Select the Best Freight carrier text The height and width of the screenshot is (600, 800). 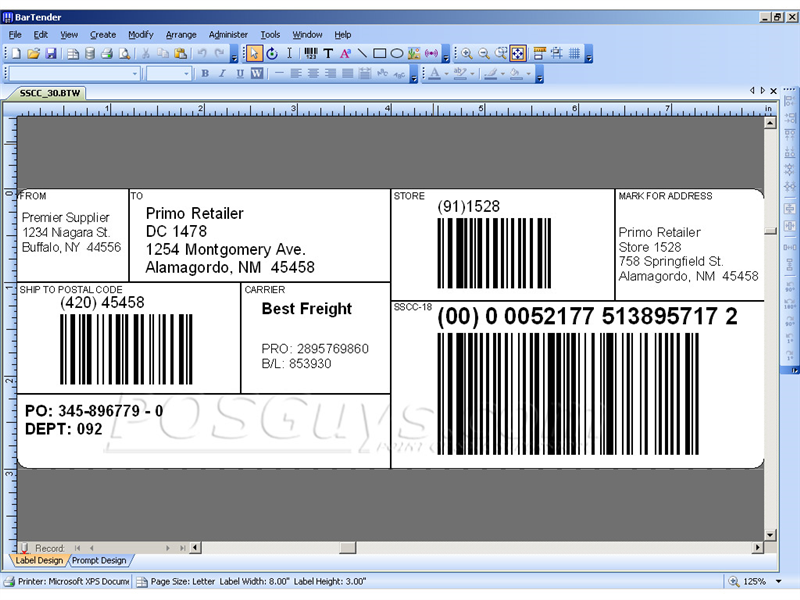point(307,309)
